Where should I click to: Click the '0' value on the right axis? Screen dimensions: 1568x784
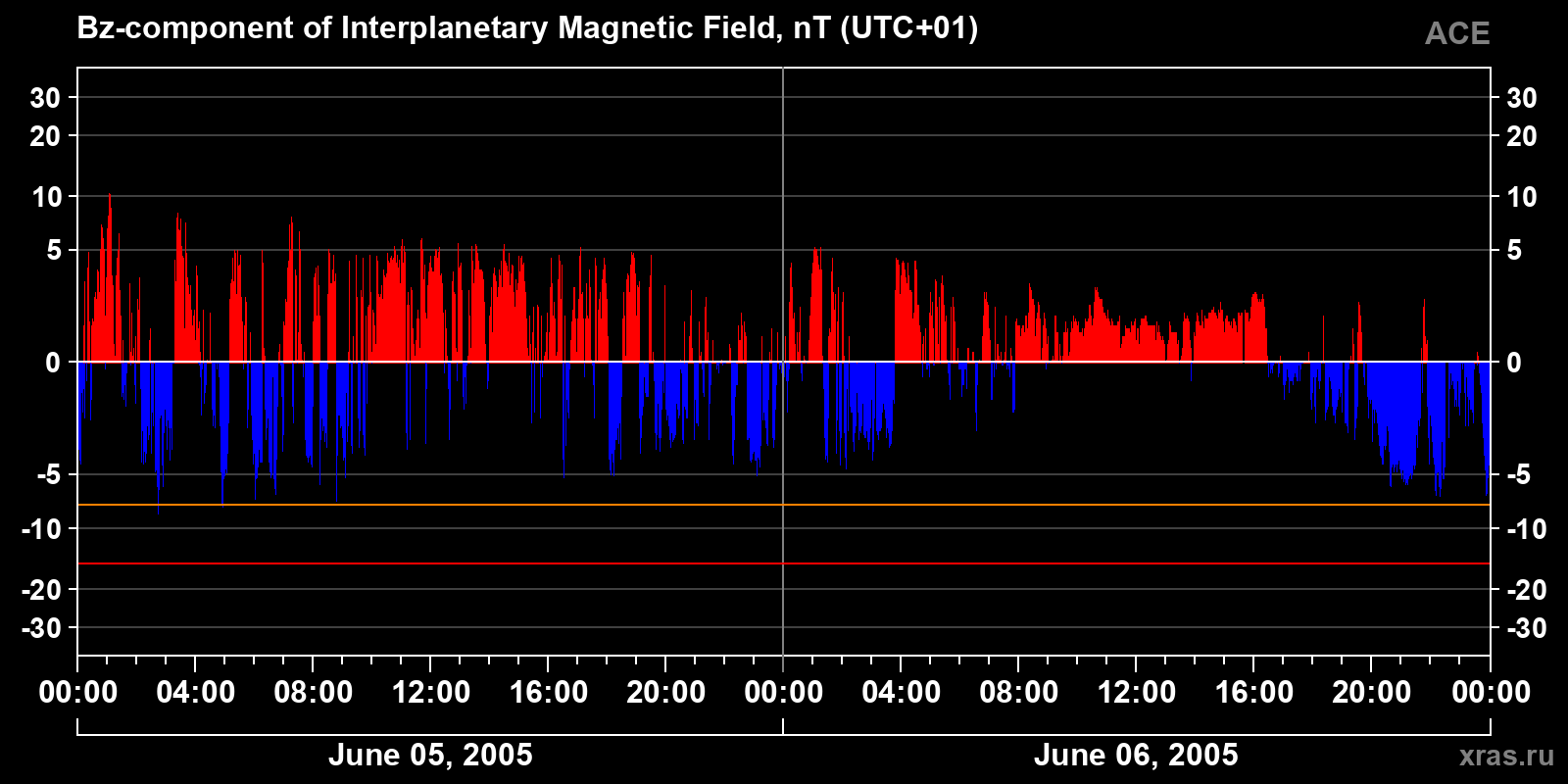tap(1514, 363)
